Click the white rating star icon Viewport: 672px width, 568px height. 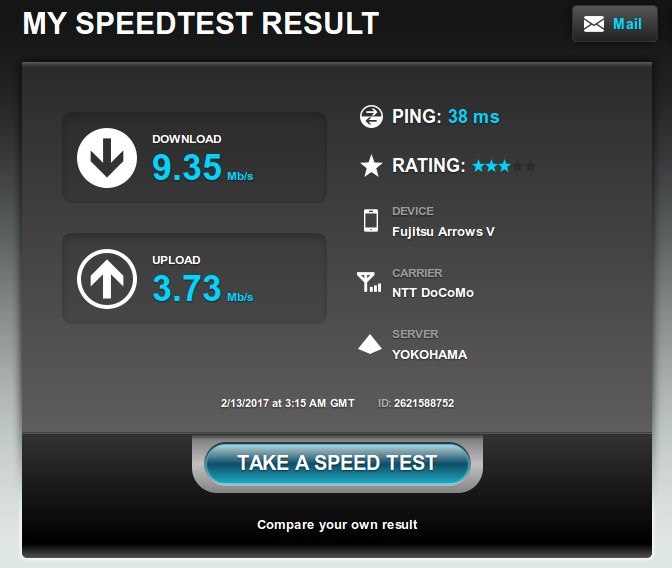point(371,166)
